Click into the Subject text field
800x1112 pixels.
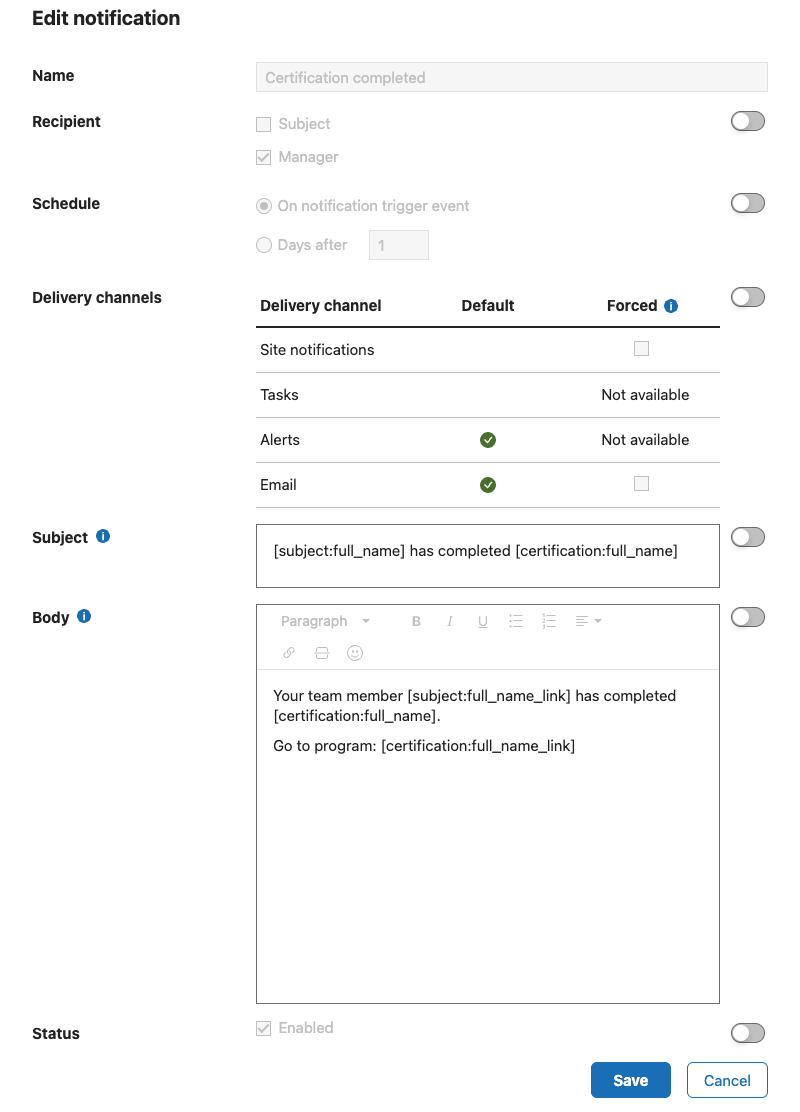click(488, 556)
